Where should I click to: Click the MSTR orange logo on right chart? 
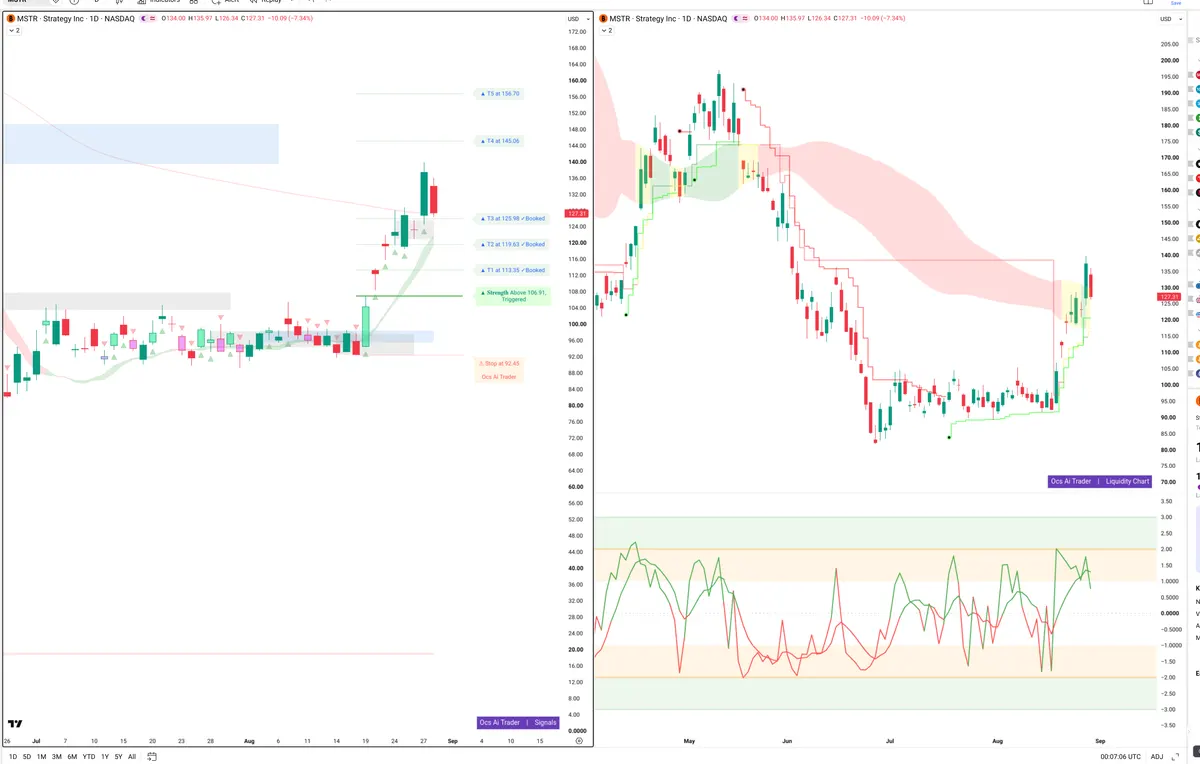[x=602, y=19]
